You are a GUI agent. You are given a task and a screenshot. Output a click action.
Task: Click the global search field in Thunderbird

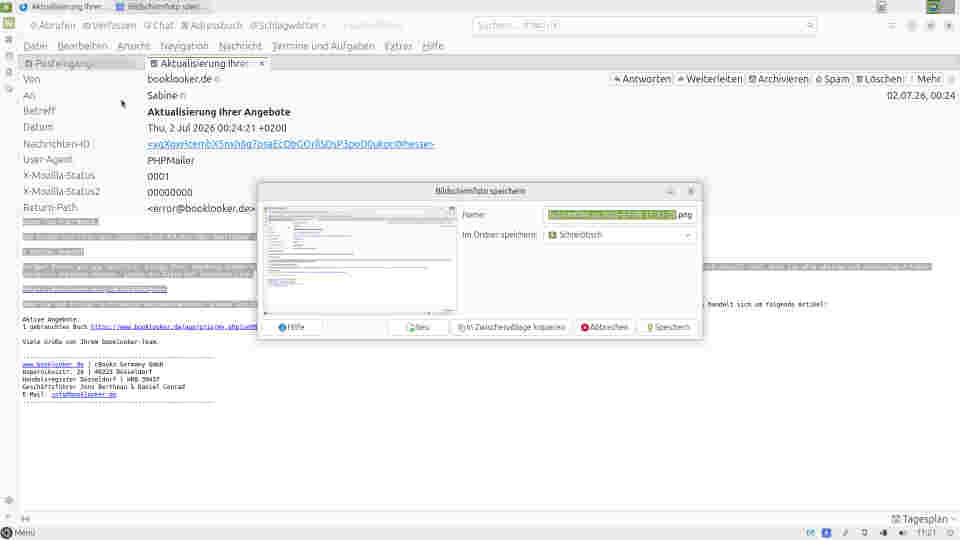(x=644, y=26)
